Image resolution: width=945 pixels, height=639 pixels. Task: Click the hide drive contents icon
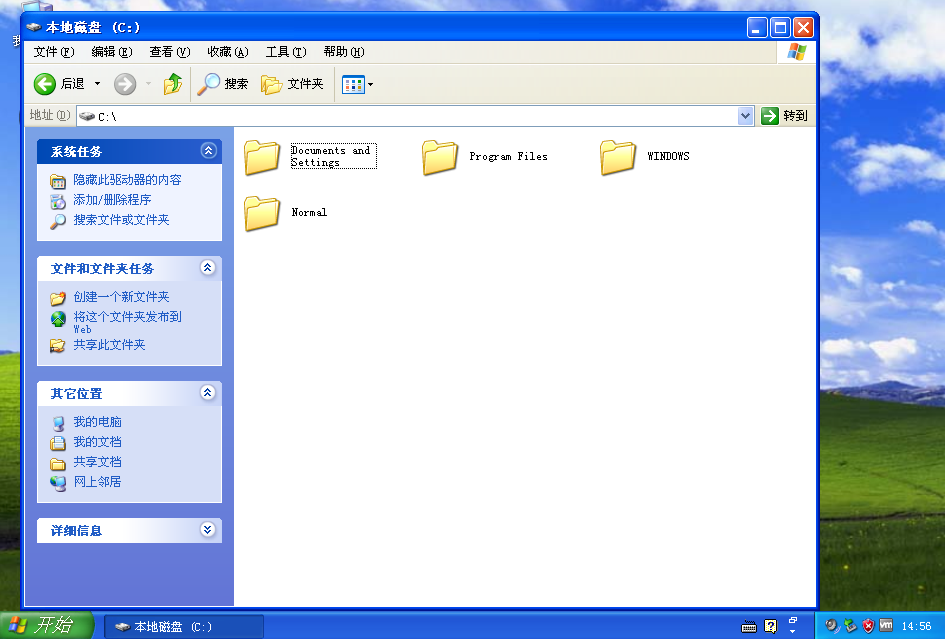pyautogui.click(x=58, y=181)
